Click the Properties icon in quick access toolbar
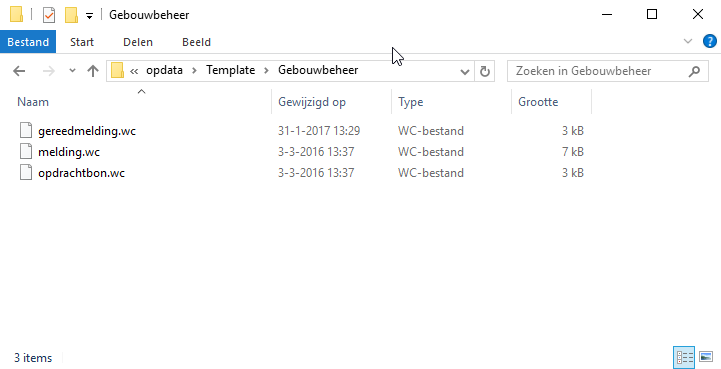 49,15
